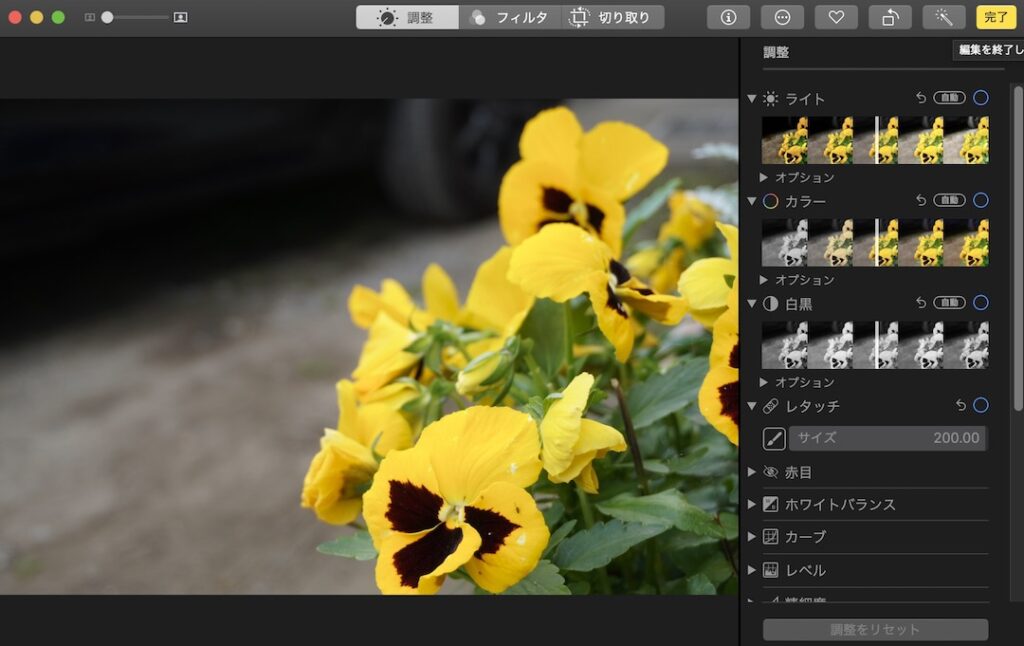Expand the ホワイトバランス section
This screenshot has height=646, width=1024.
[x=752, y=505]
